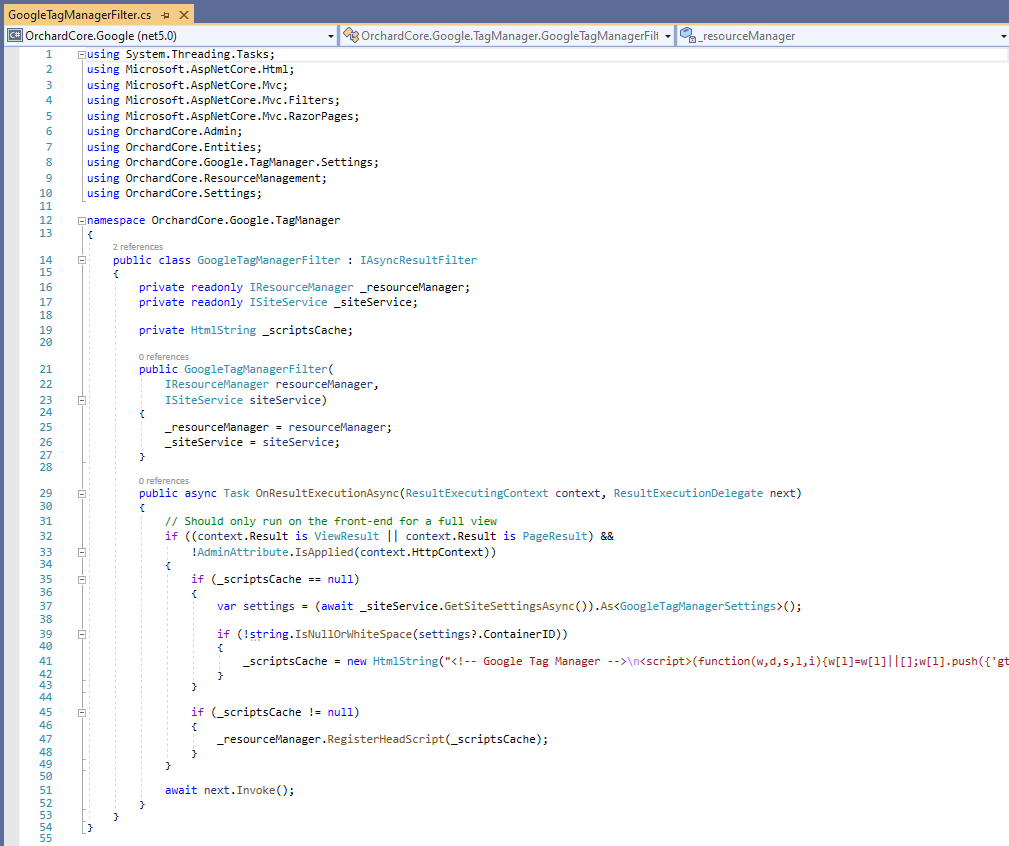This screenshot has height=846, width=1009.
Task: Collapse the using directives block at line 1
Action: pos(82,55)
